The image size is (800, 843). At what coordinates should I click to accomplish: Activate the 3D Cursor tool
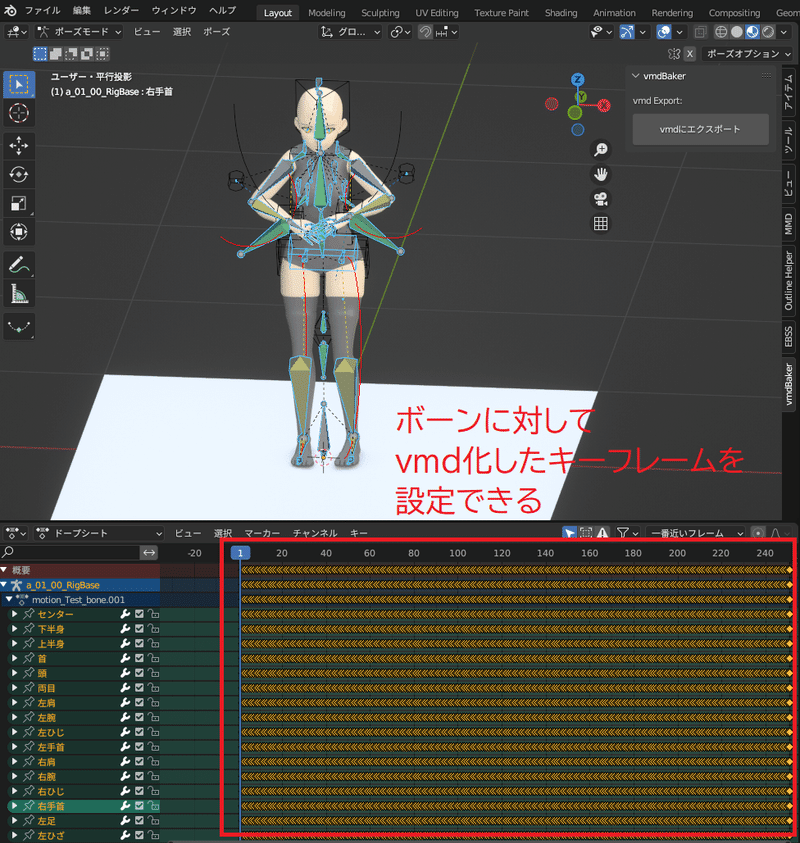[x=19, y=113]
